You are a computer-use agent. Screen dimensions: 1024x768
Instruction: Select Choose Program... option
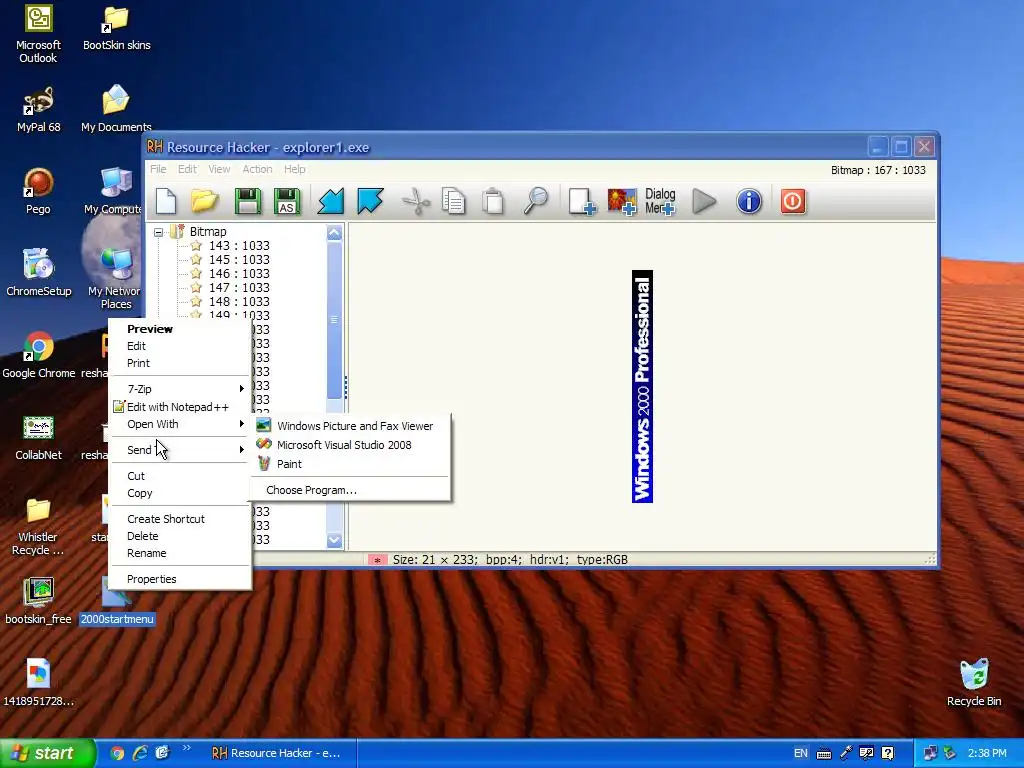(x=351, y=490)
